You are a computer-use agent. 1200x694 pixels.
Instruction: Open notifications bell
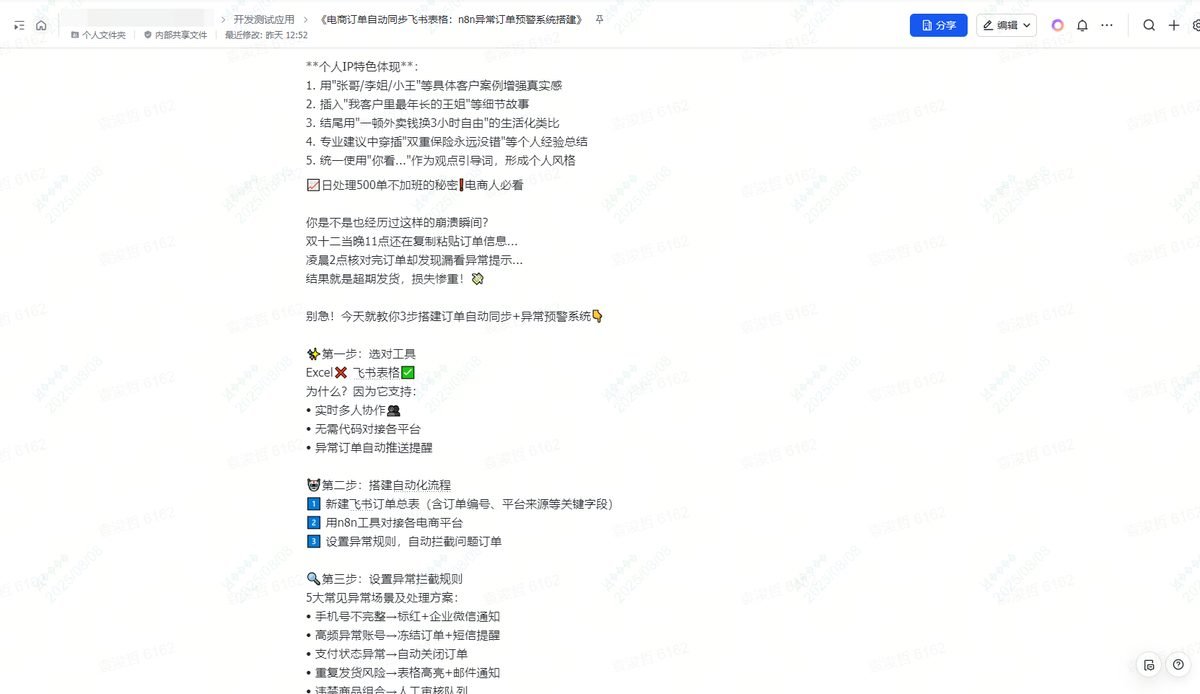pyautogui.click(x=1082, y=25)
